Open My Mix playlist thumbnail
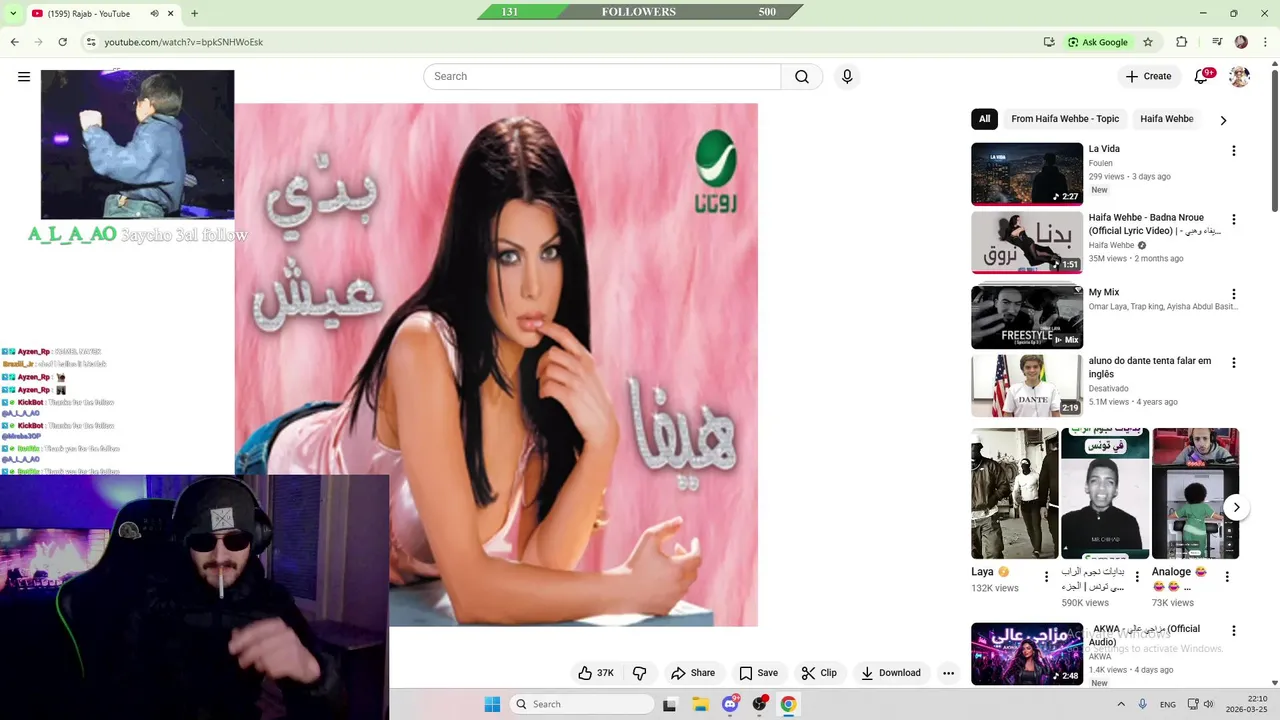1280x720 pixels. (1027, 317)
